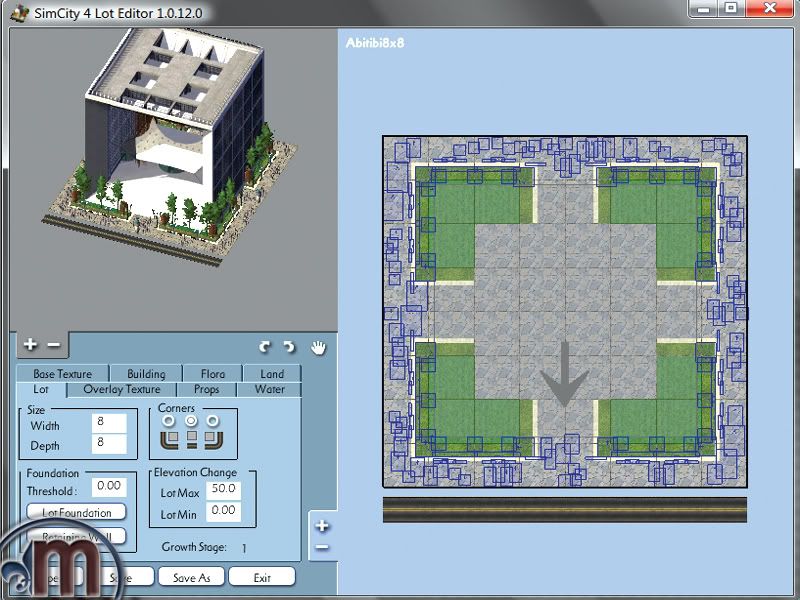Click the straight middle corner piece icon
The width and height of the screenshot is (800, 600).
(x=191, y=439)
